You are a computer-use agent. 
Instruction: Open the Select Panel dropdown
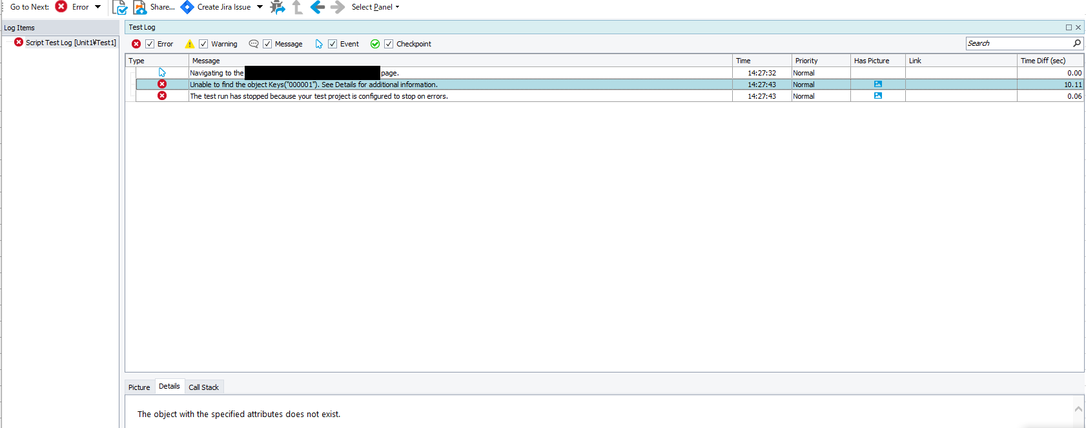pyautogui.click(x=375, y=7)
